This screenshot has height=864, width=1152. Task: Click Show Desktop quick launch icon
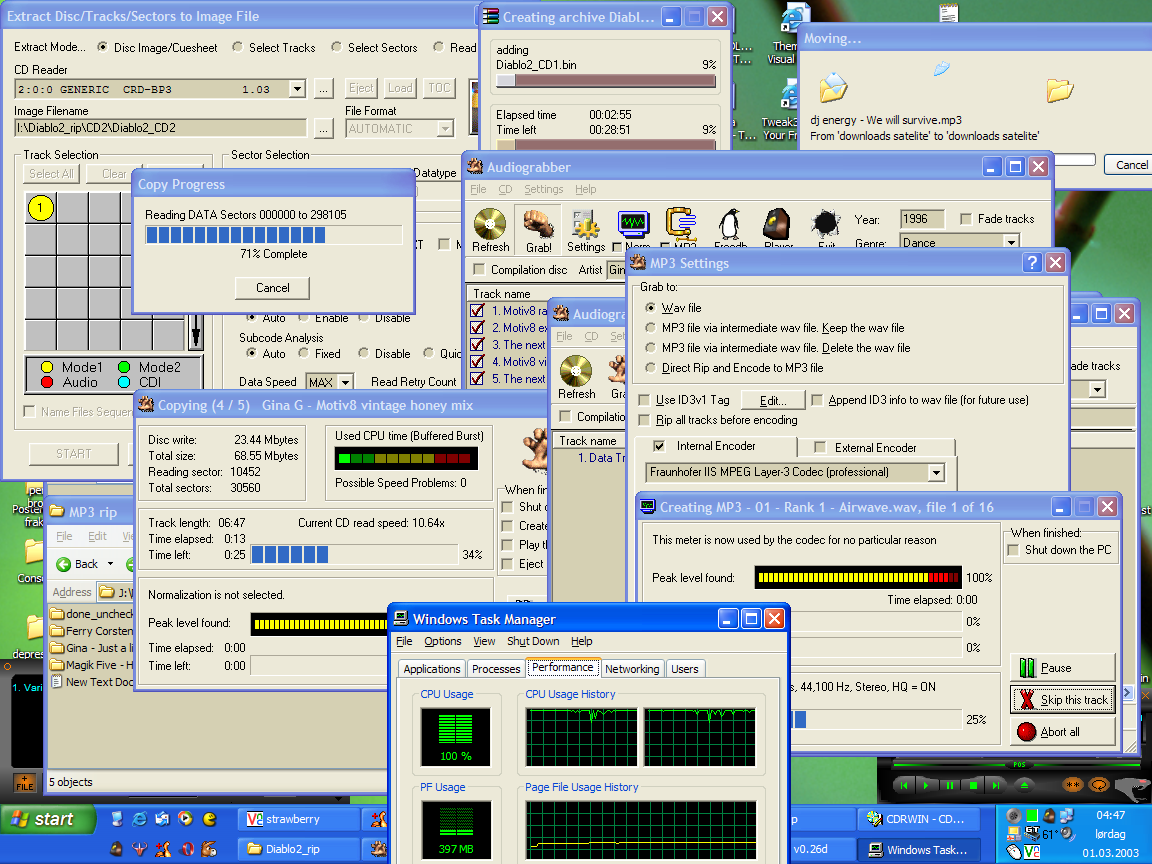117,818
